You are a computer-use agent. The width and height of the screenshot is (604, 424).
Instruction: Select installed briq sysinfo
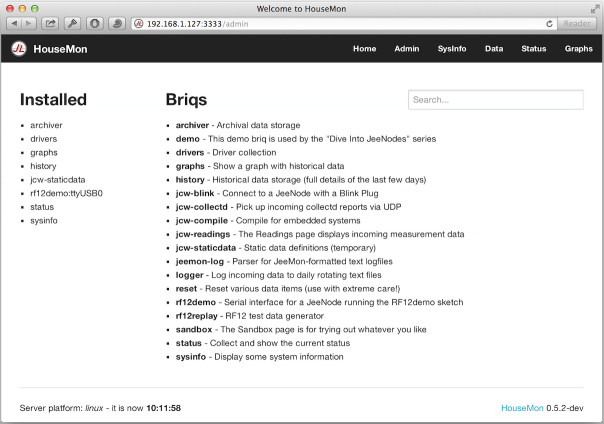(44, 221)
